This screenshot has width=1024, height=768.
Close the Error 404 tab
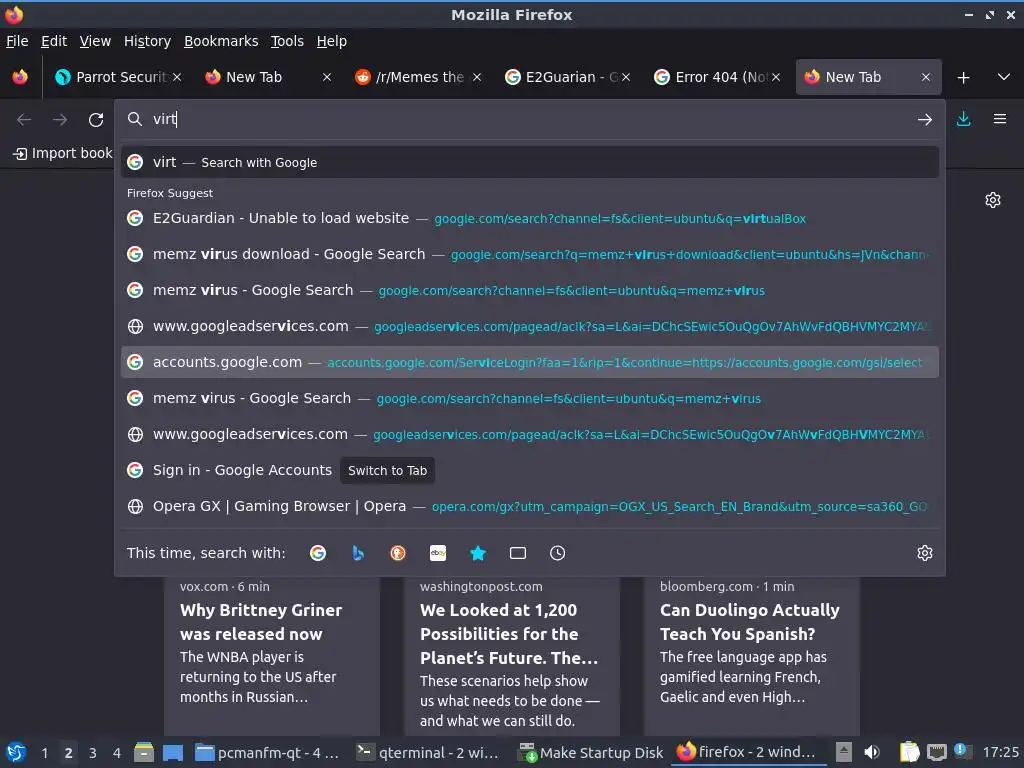tap(776, 77)
